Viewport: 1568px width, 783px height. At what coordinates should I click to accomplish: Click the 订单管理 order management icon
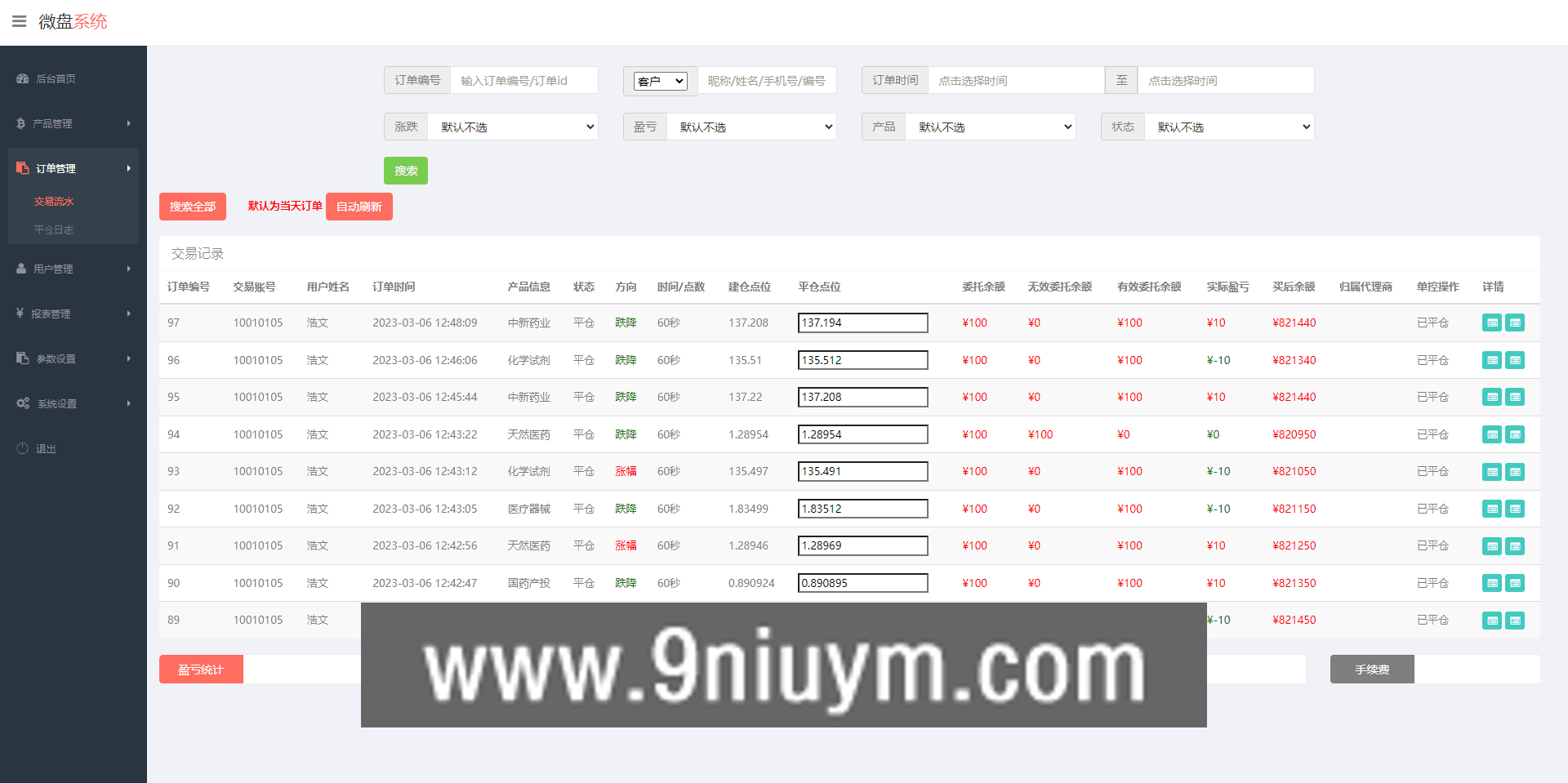click(x=21, y=167)
